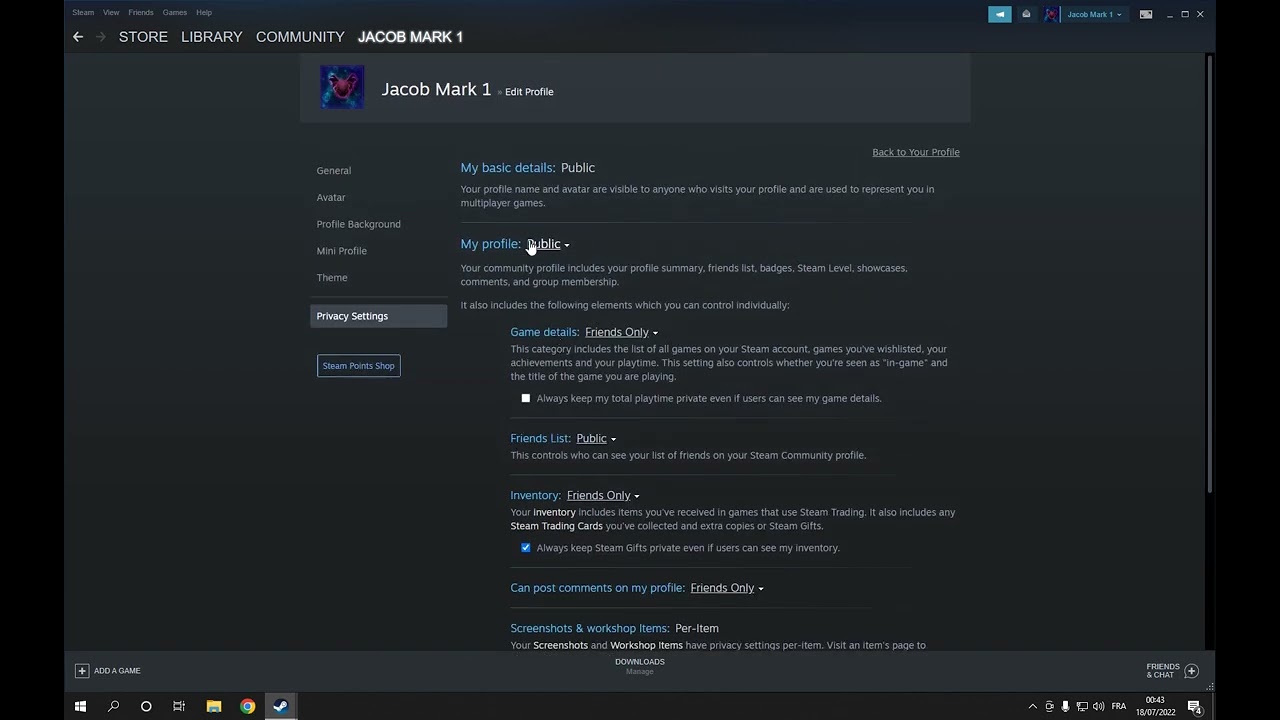This screenshot has height=720, width=1280.
Task: Open Google Chrome from taskbar
Action: (247, 706)
